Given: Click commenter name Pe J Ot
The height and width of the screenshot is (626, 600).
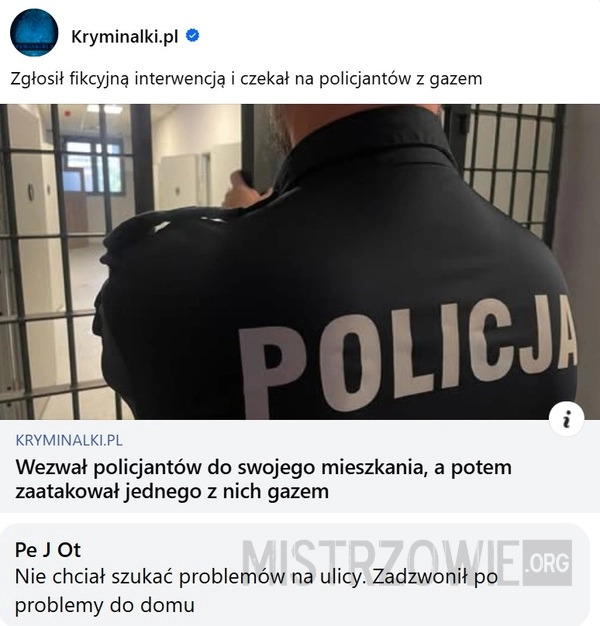Looking at the screenshot, I should click(x=48, y=550).
